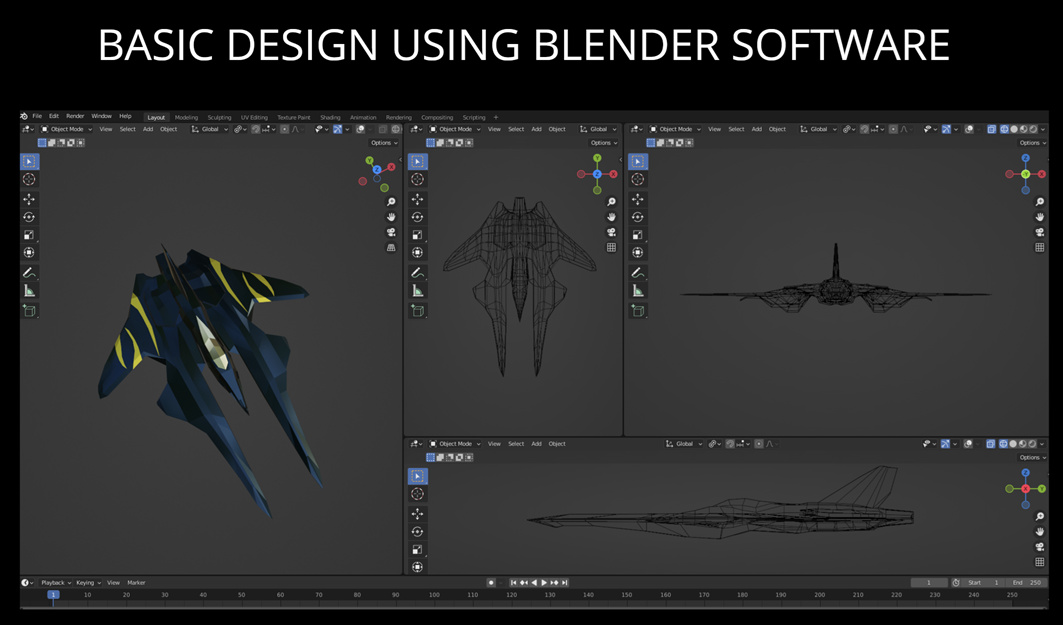The image size is (1063, 625).
Task: Enable auto keying record button in the timeline
Action: tap(492, 582)
